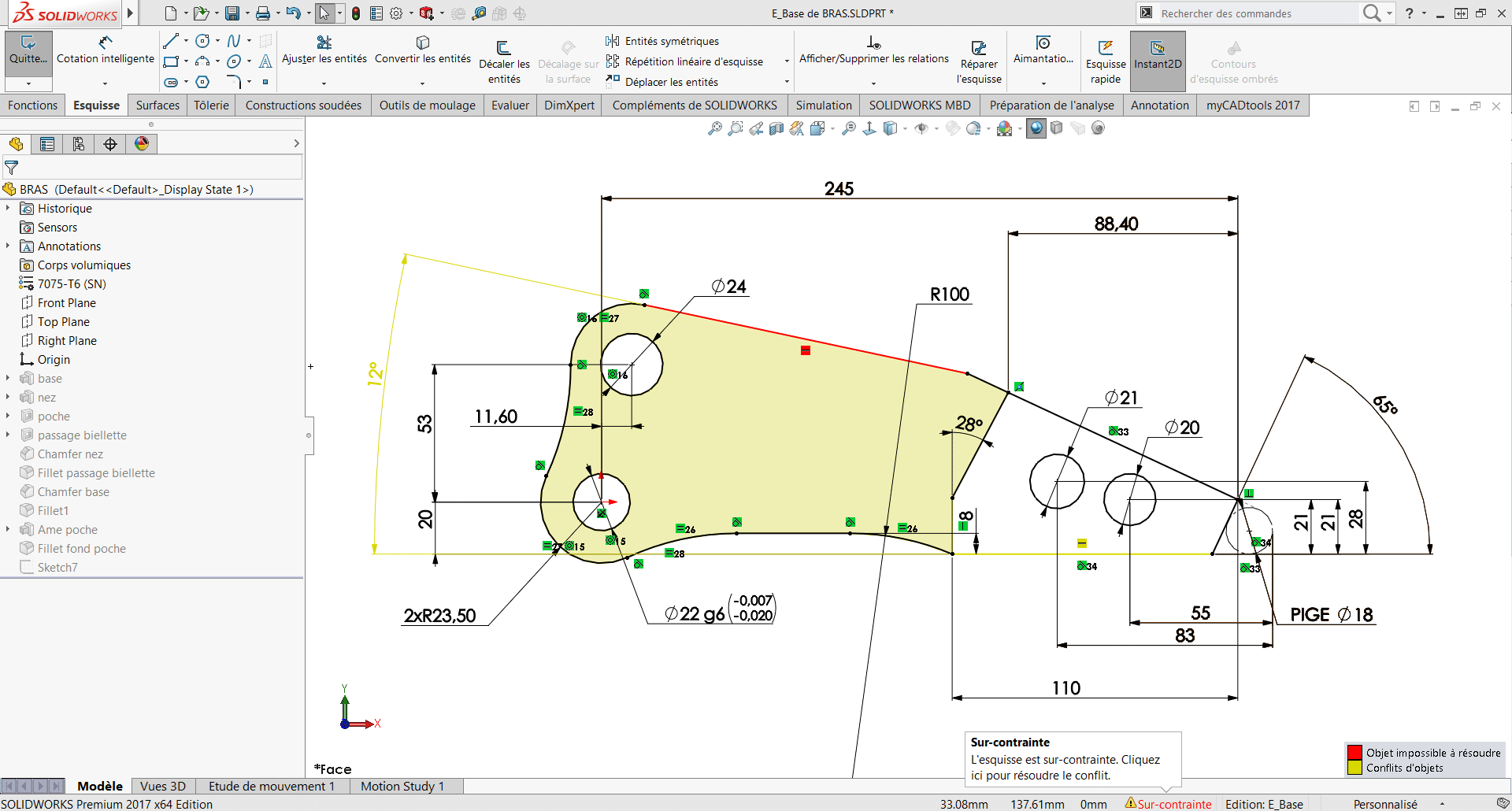Select the Corner Rectangle tool

tap(171, 61)
